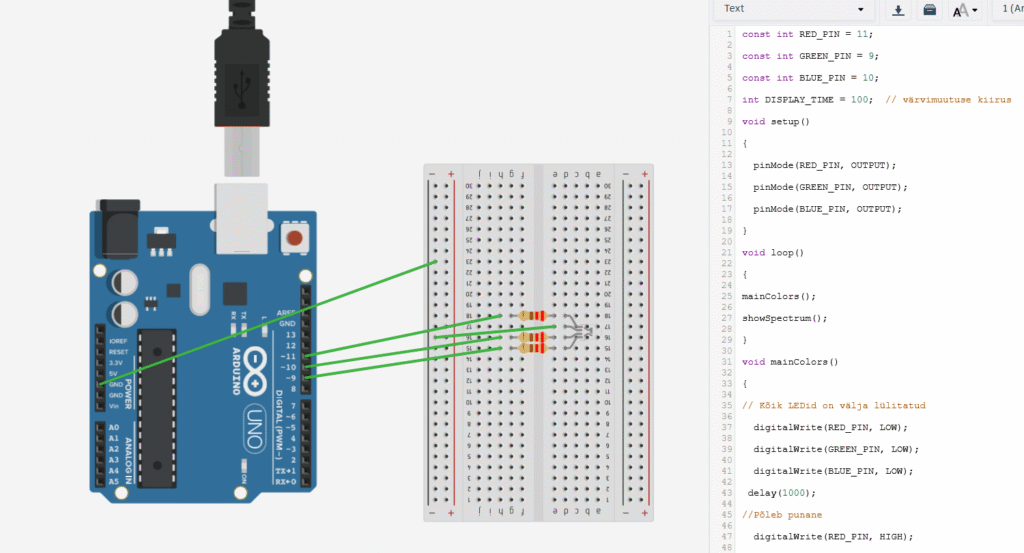Click on the showSpectrum(); code line
The width and height of the screenshot is (1024, 553).
784,318
